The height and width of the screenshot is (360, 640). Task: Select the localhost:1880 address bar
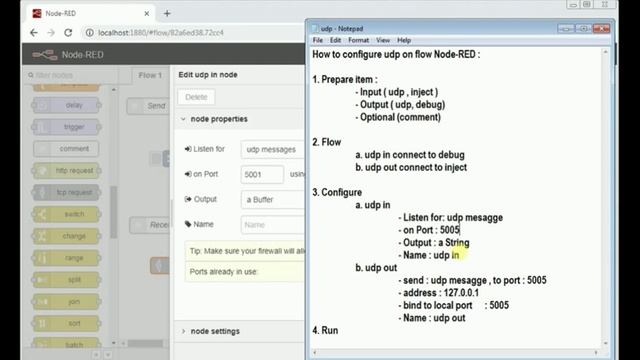(x=161, y=33)
